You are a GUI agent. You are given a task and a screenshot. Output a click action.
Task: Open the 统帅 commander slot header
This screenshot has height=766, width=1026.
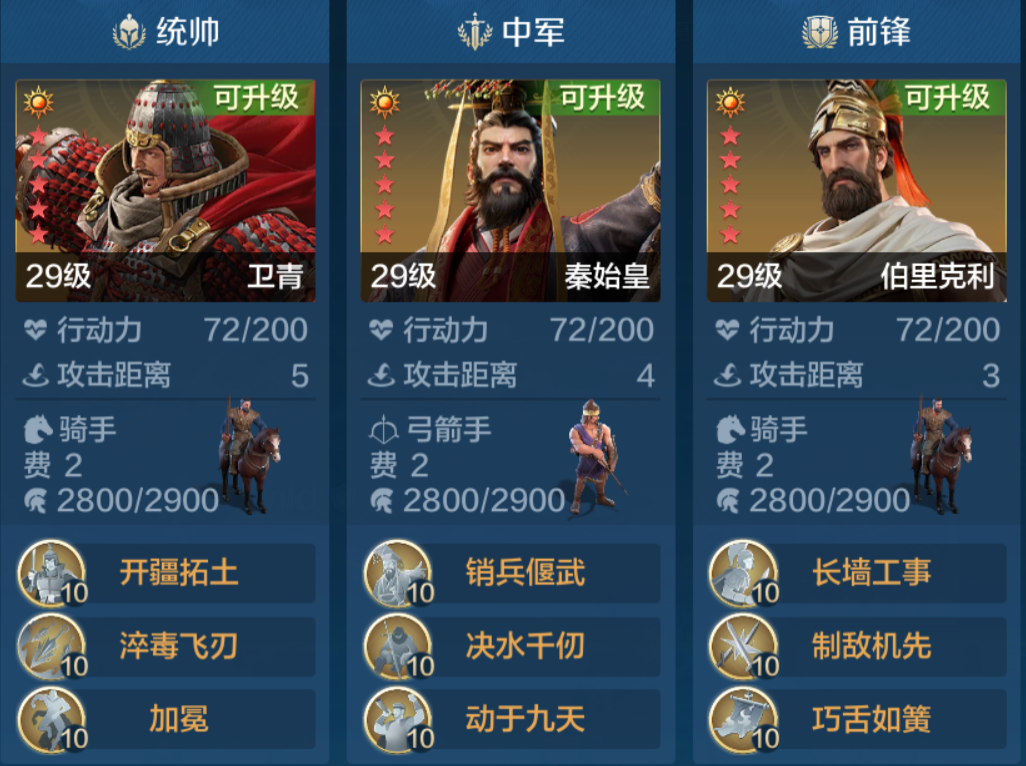165,31
